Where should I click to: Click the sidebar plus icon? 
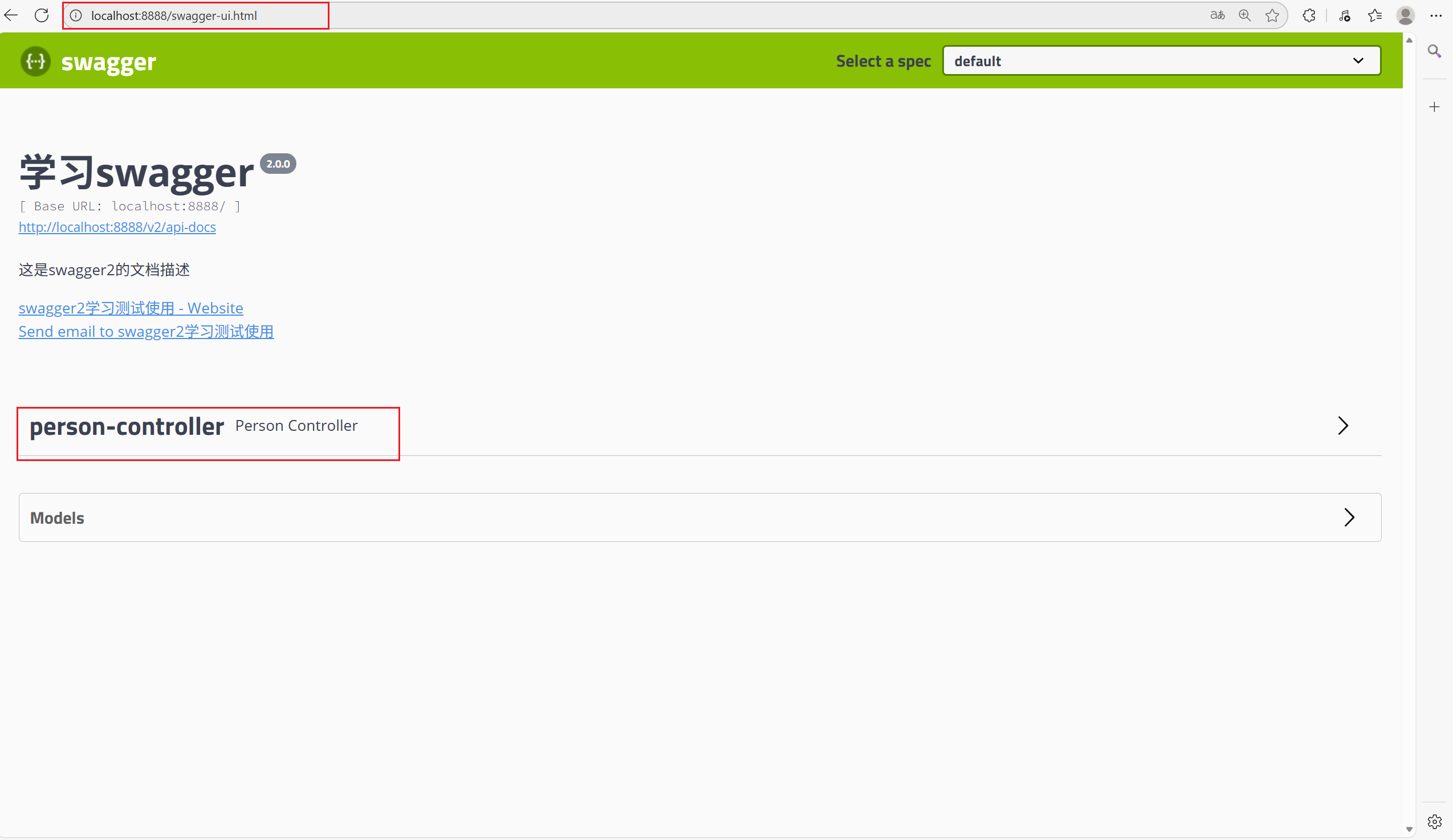[1435, 107]
